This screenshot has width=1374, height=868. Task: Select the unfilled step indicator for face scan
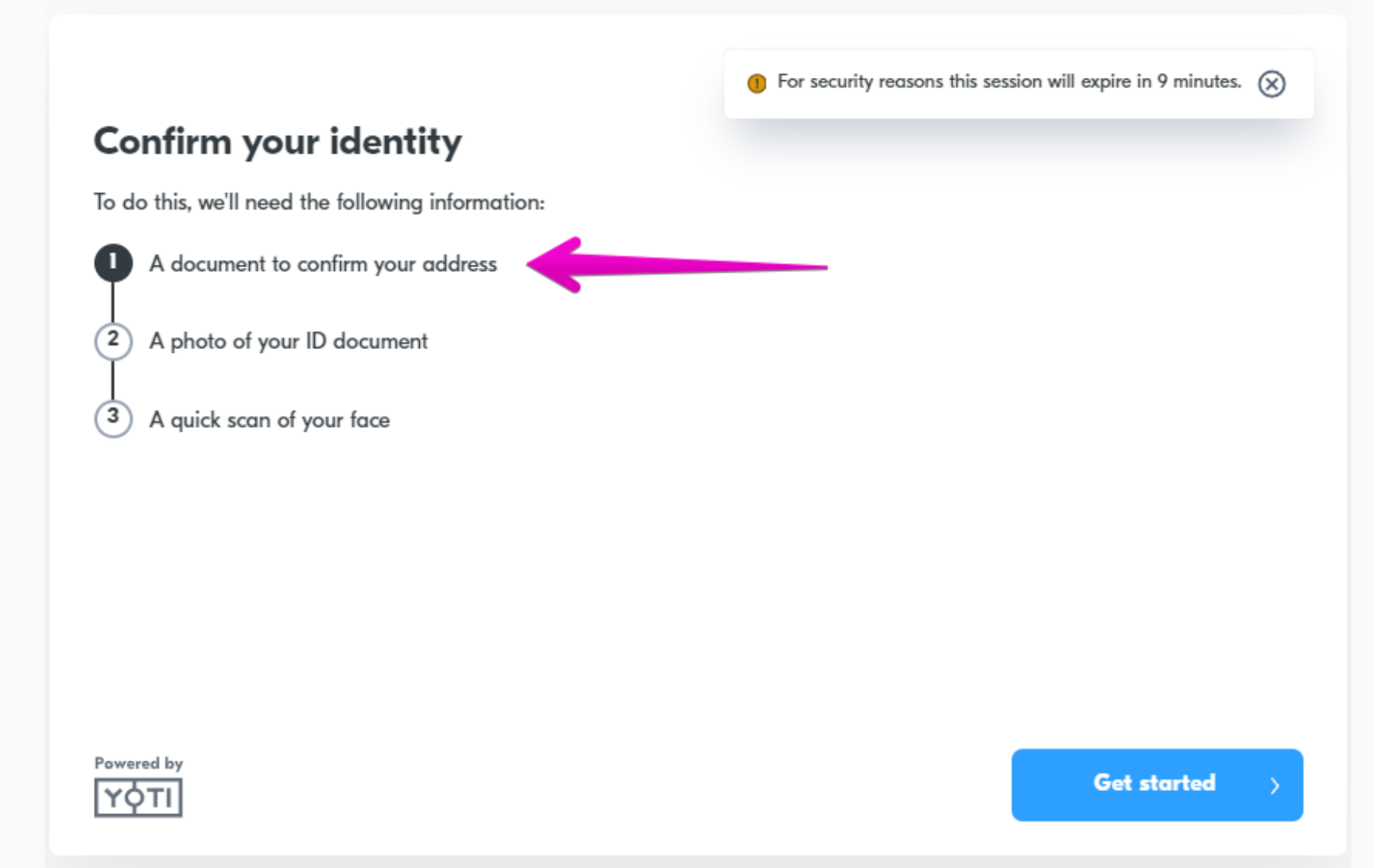tap(113, 419)
